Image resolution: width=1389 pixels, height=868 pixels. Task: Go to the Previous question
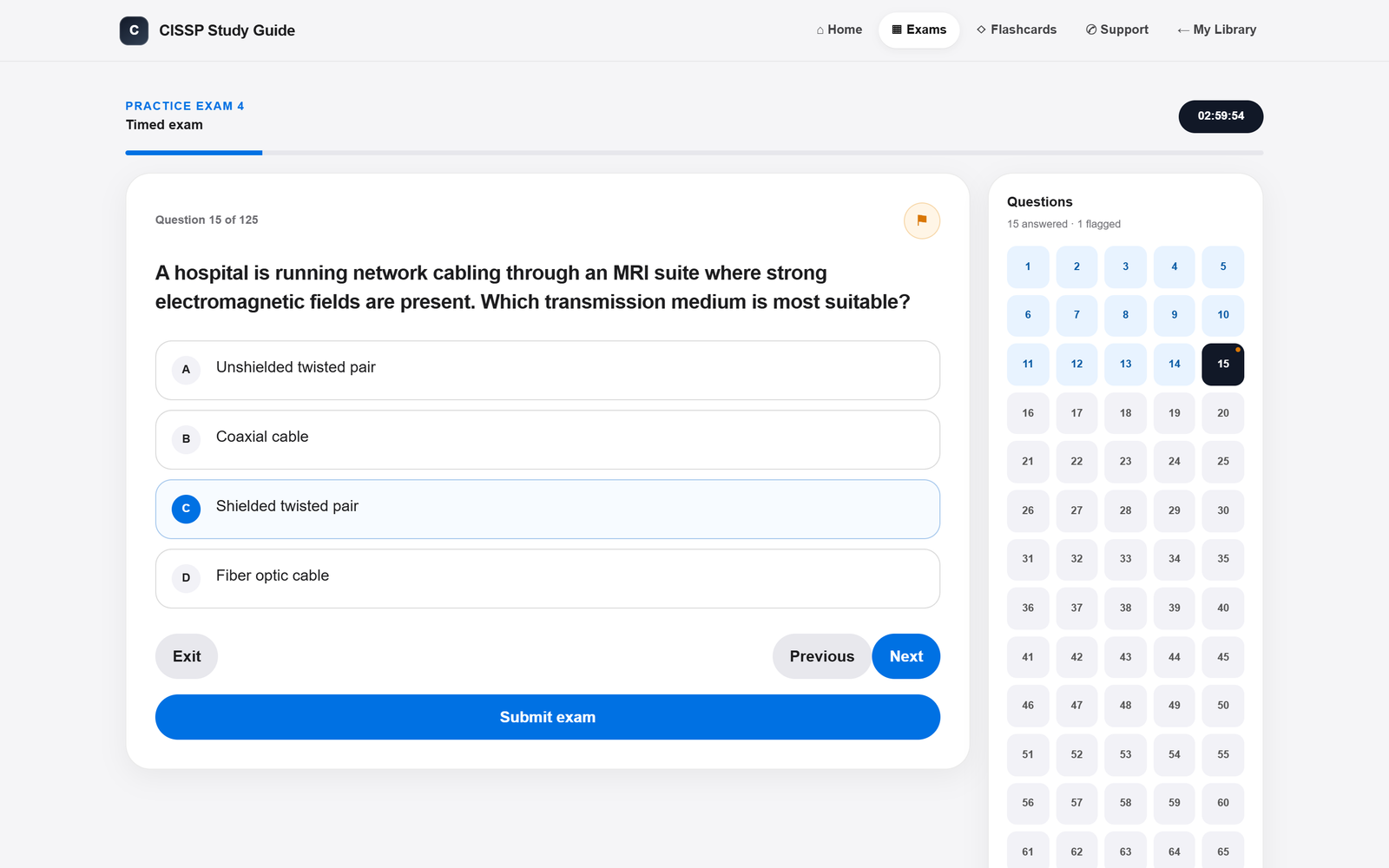pos(822,656)
